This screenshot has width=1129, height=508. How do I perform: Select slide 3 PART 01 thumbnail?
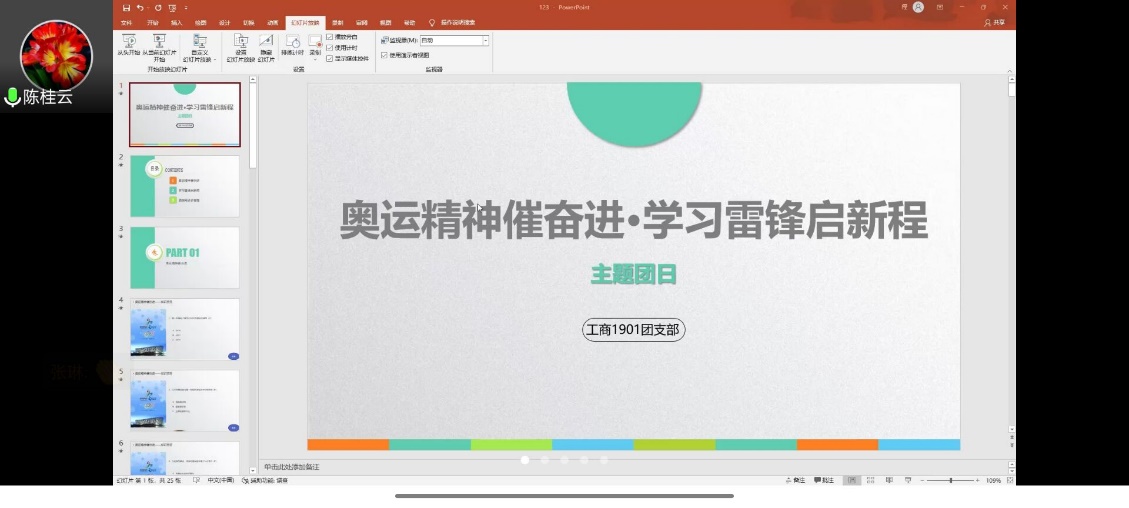pyautogui.click(x=184, y=258)
